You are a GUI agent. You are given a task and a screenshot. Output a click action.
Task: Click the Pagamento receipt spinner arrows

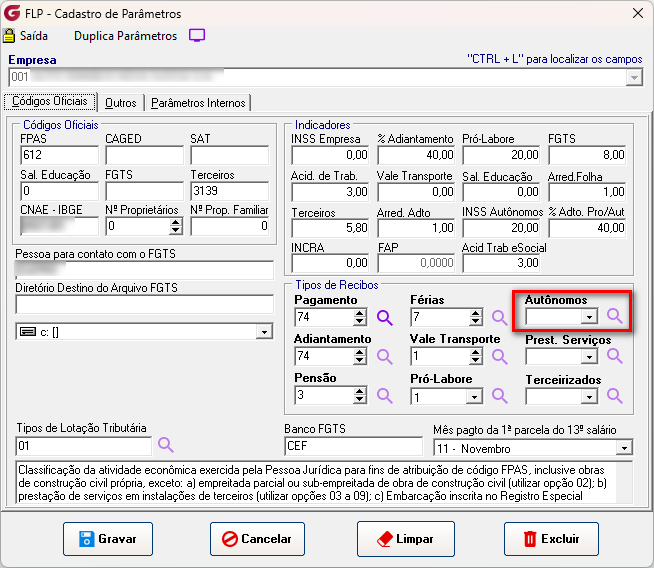point(360,317)
